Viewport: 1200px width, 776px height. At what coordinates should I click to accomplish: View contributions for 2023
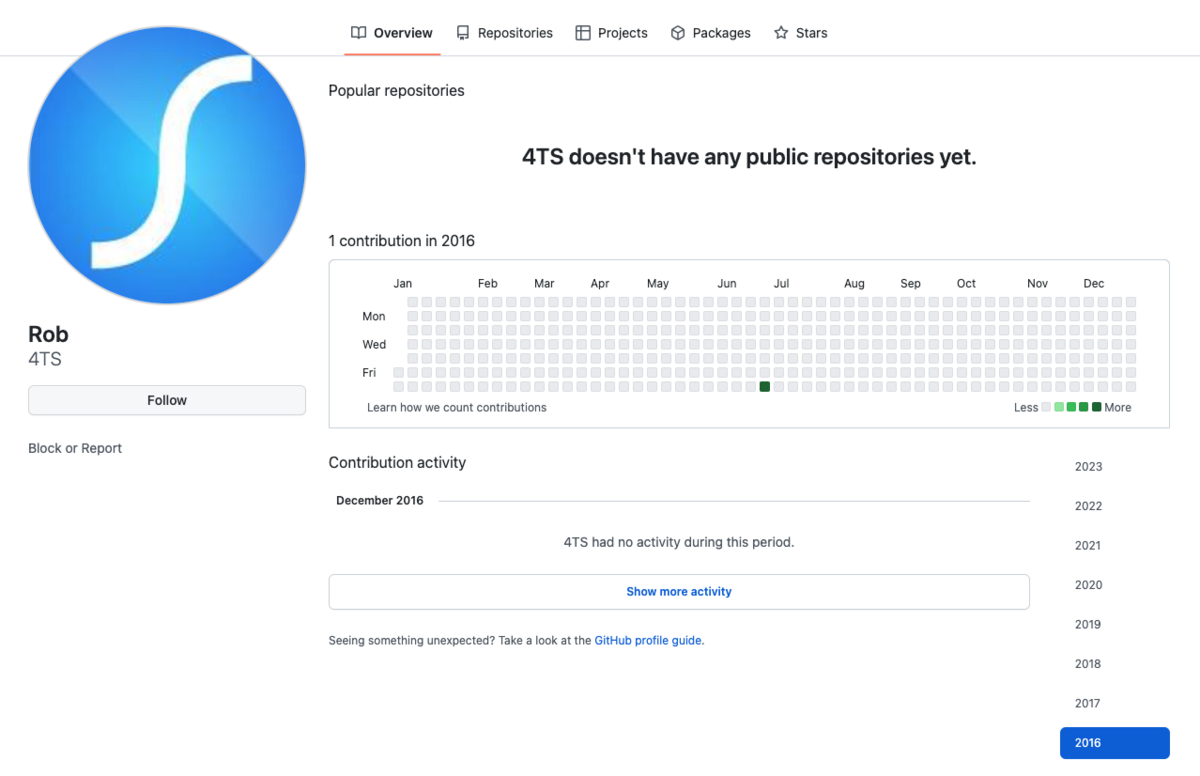[1088, 466]
